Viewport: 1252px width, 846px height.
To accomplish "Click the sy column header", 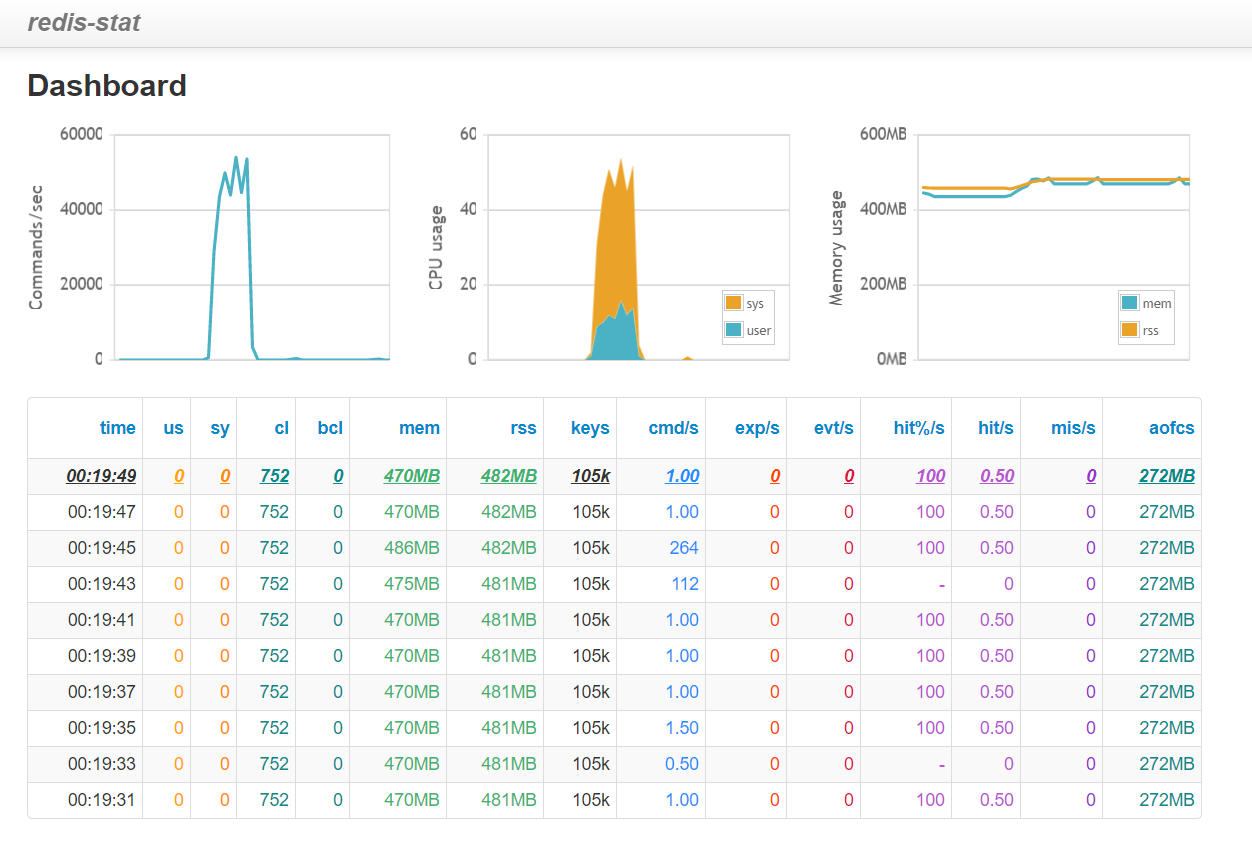I will [220, 428].
